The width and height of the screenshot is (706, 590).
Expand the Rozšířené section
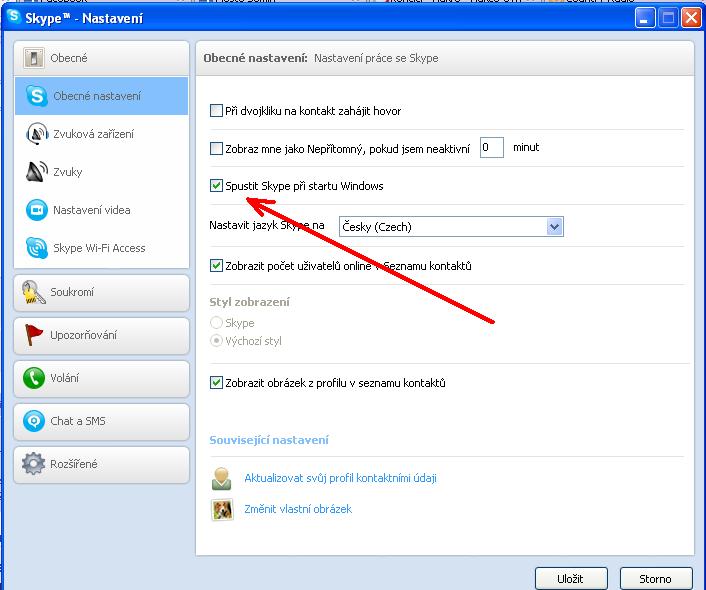click(x=101, y=464)
